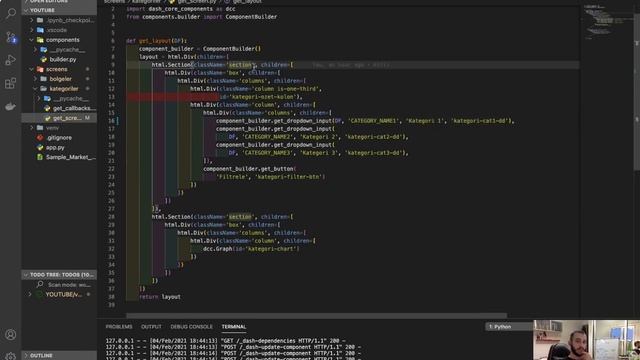Click 'column is-one-third' class string
This screenshot has width=640, height=360.
pyautogui.click(x=286, y=89)
